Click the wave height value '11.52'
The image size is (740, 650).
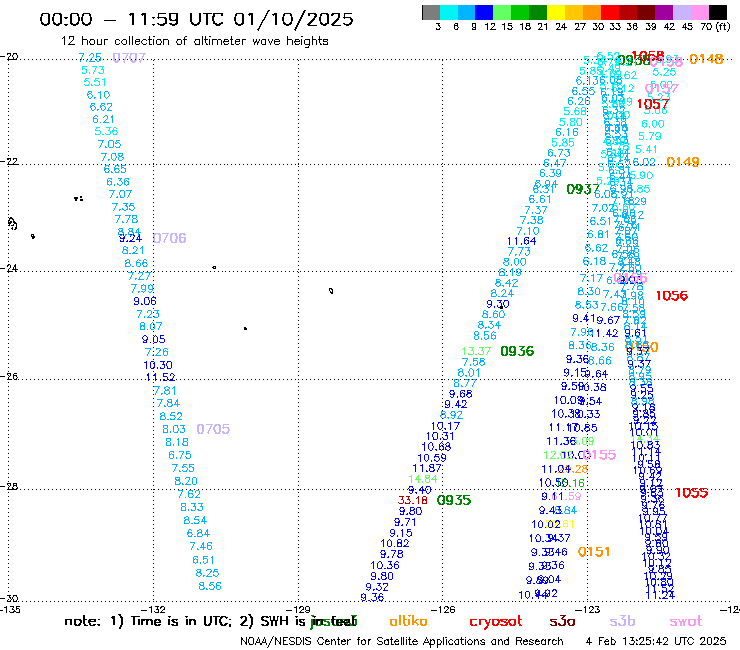[x=160, y=377]
